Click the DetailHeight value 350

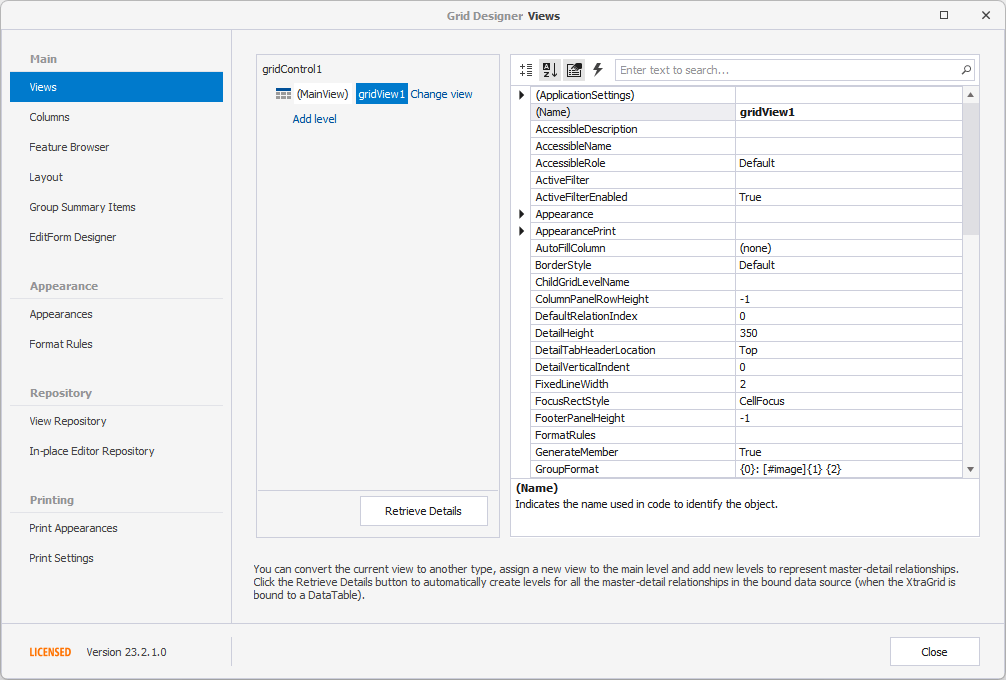coord(849,333)
